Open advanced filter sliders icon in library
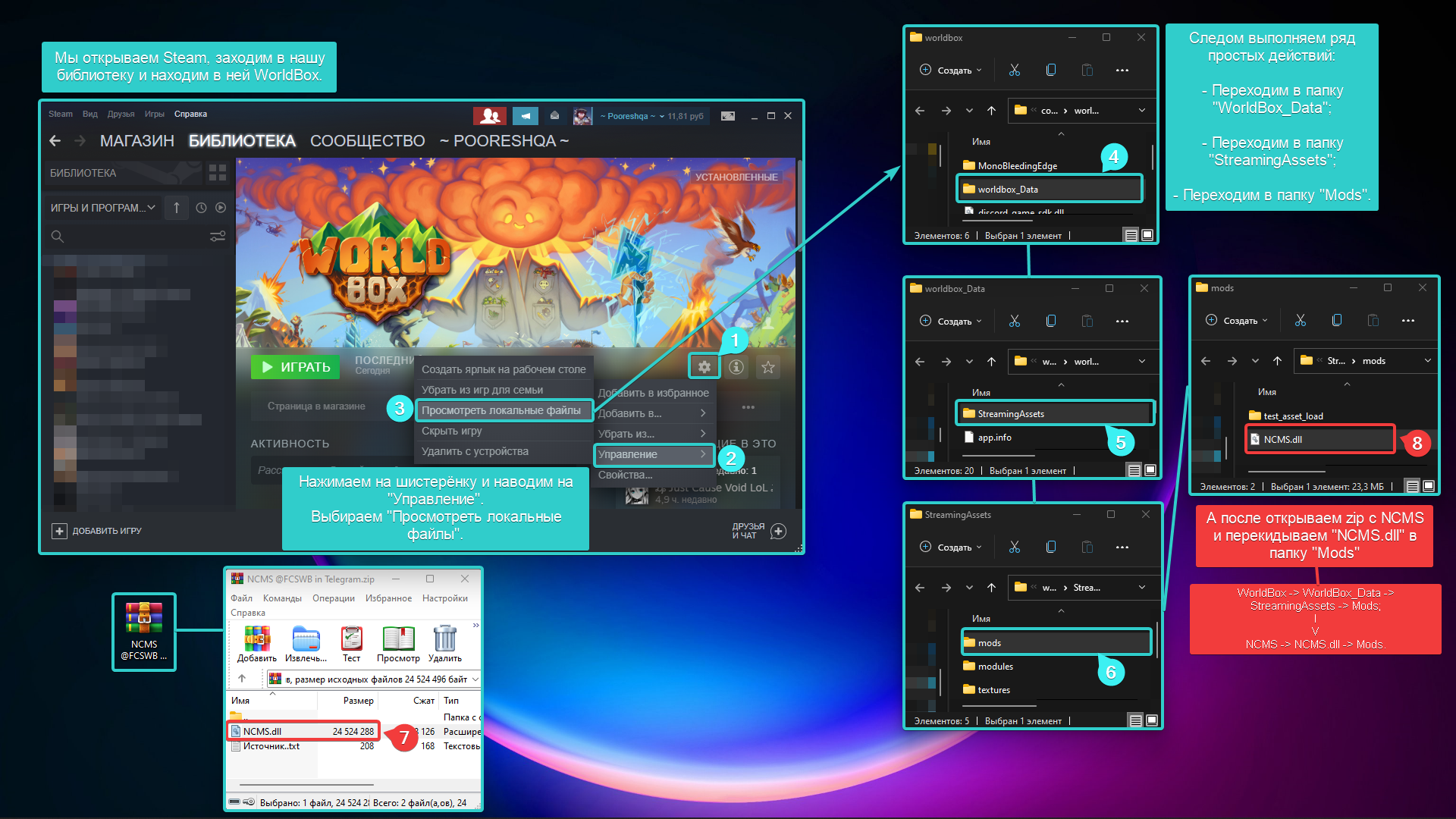 click(x=218, y=237)
